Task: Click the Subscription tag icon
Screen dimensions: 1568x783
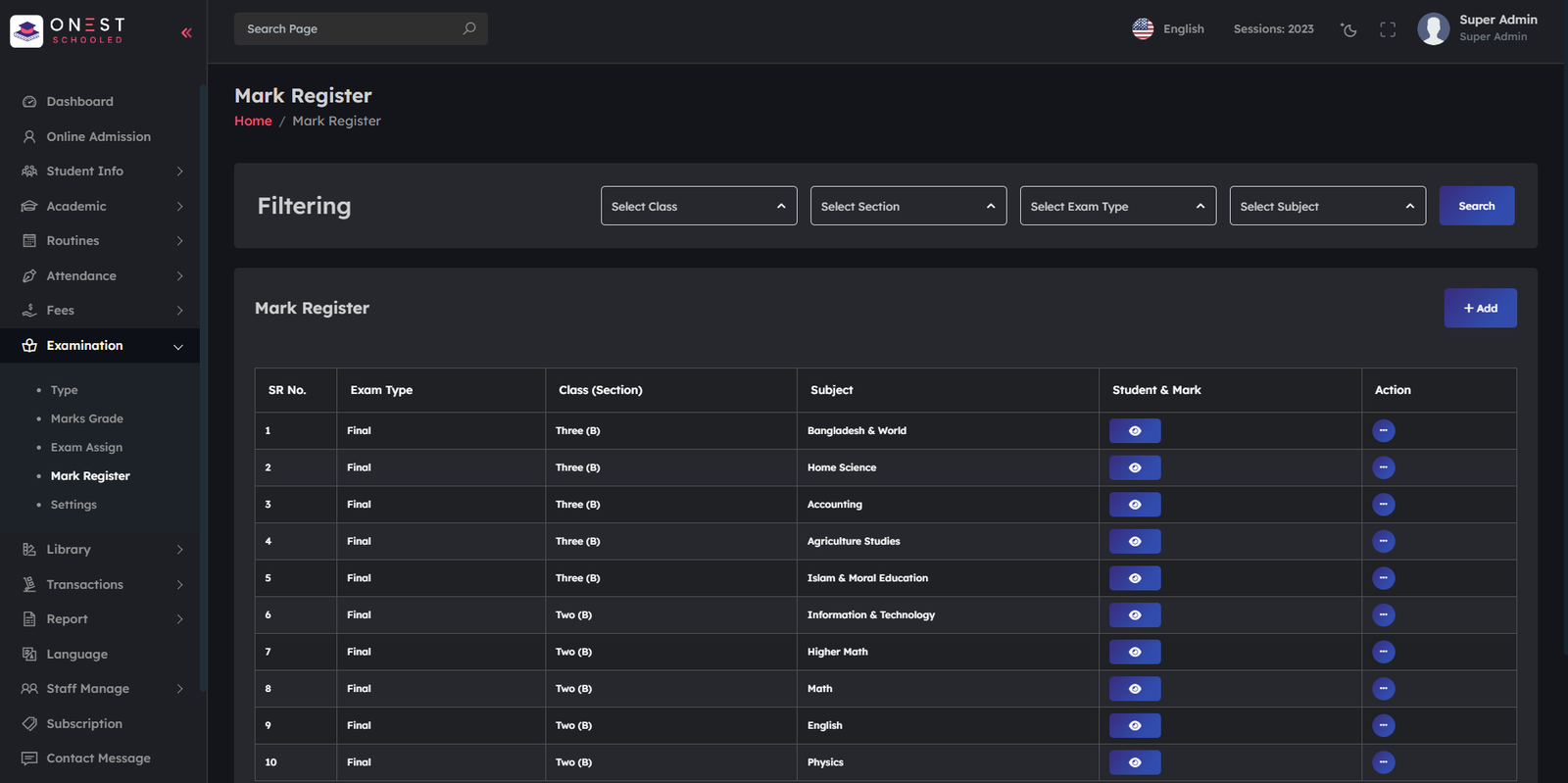Action: tap(29, 723)
